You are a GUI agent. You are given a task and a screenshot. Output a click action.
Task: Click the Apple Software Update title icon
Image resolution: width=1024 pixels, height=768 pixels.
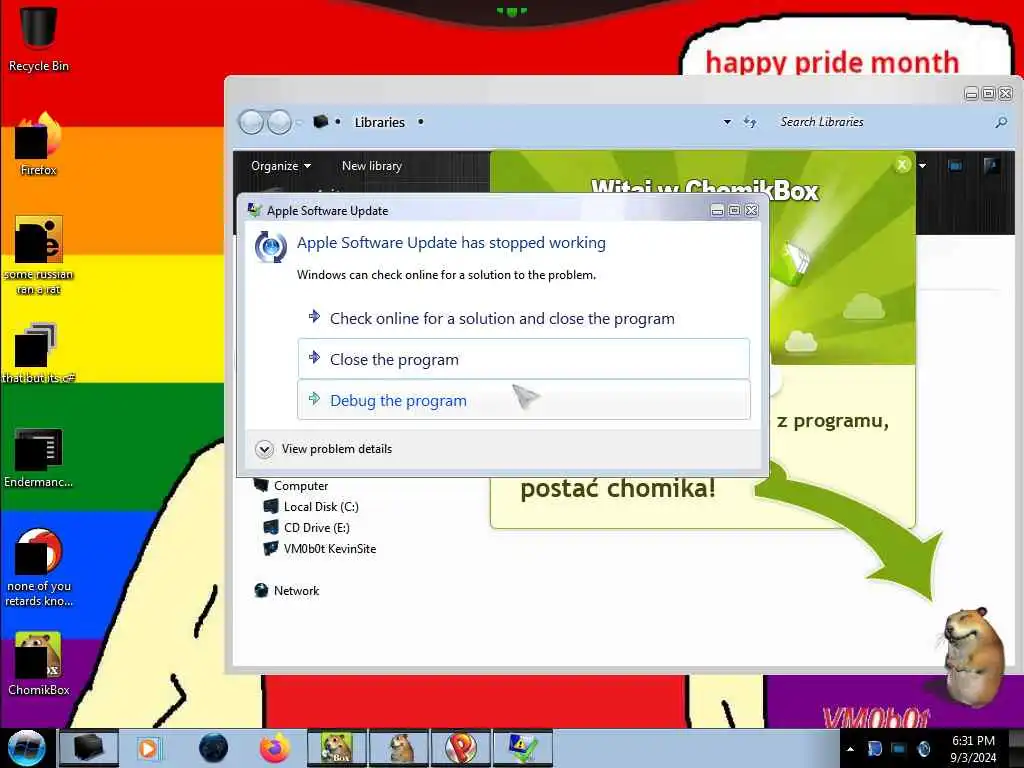point(254,210)
